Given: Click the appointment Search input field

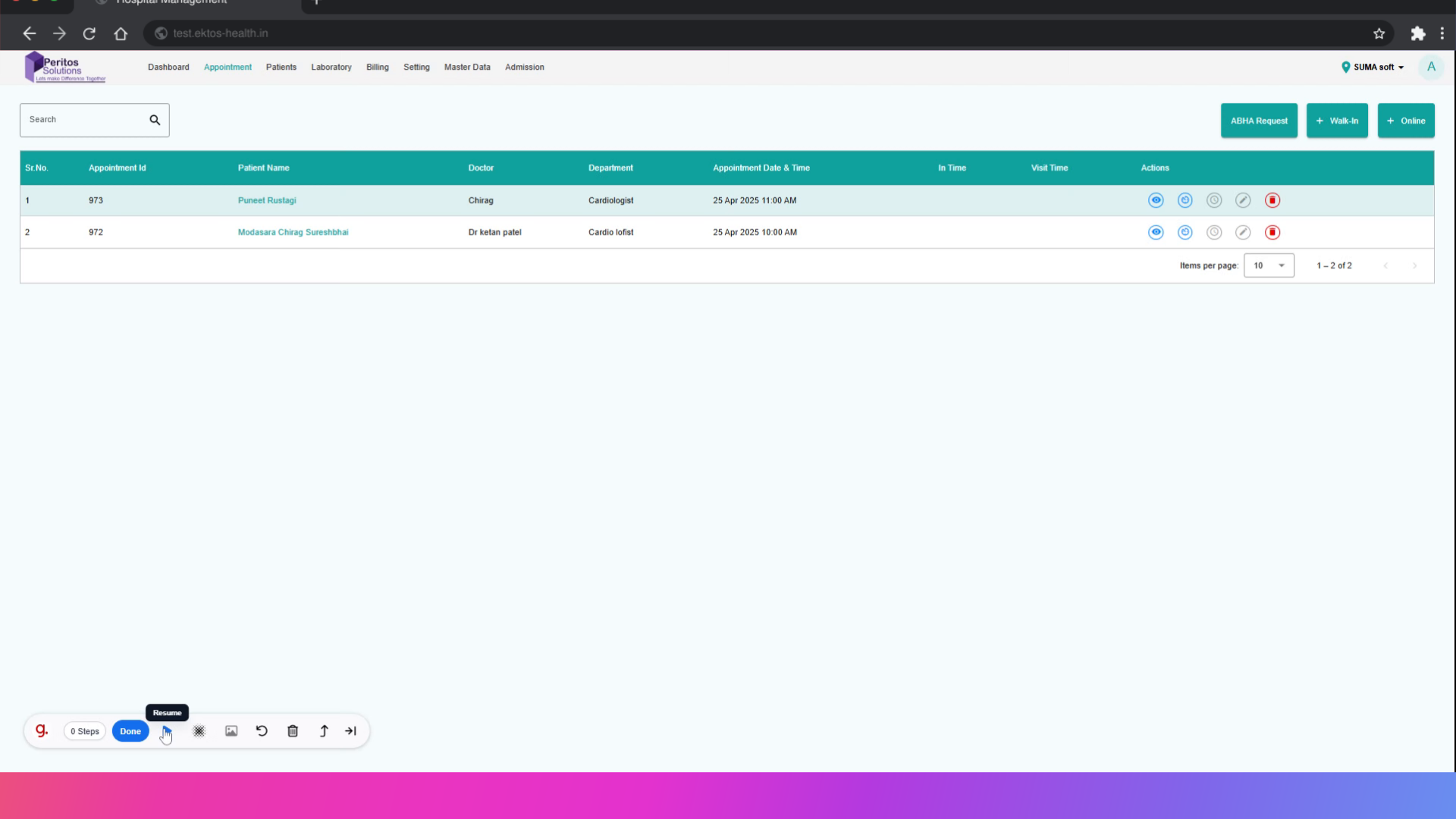Looking at the screenshot, I should (x=83, y=120).
